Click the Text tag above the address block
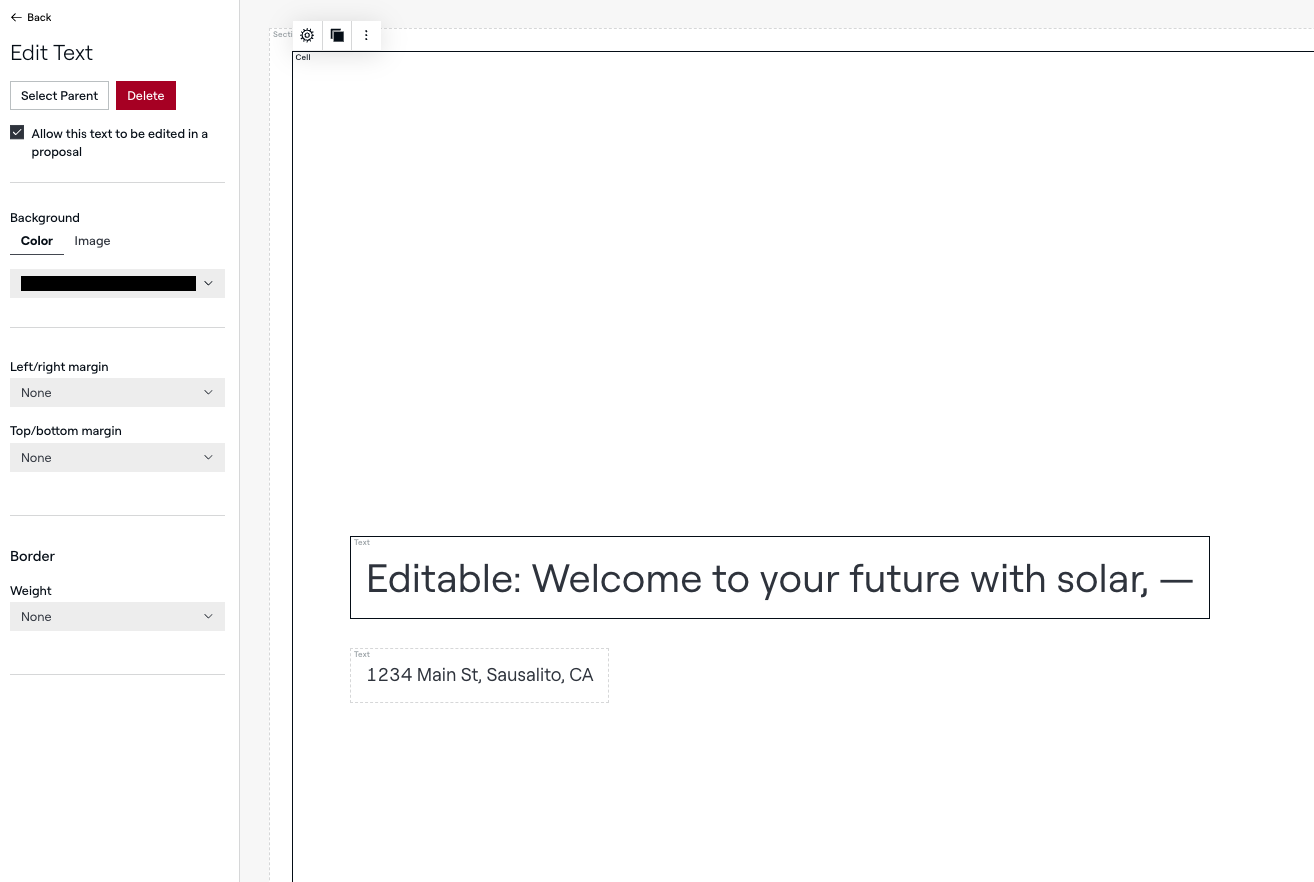1314x882 pixels. coord(362,654)
